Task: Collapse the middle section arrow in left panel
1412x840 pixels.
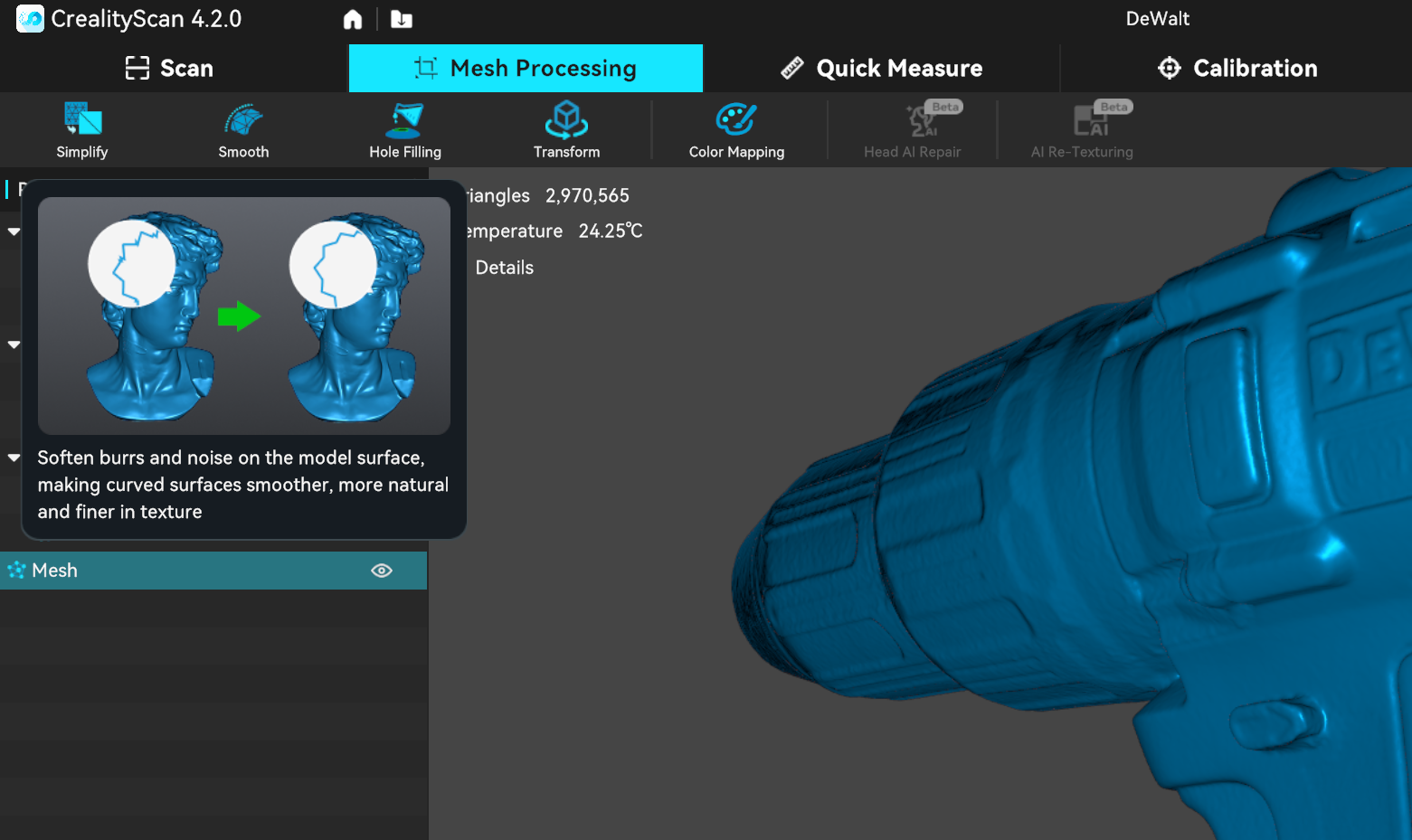Action: coord(14,344)
